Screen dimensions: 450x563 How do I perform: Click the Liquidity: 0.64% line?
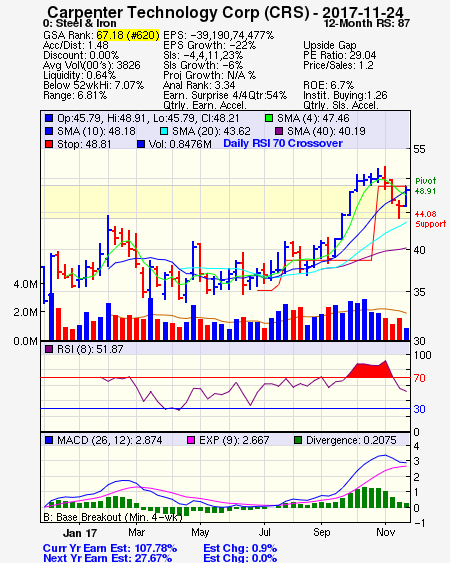79,75
